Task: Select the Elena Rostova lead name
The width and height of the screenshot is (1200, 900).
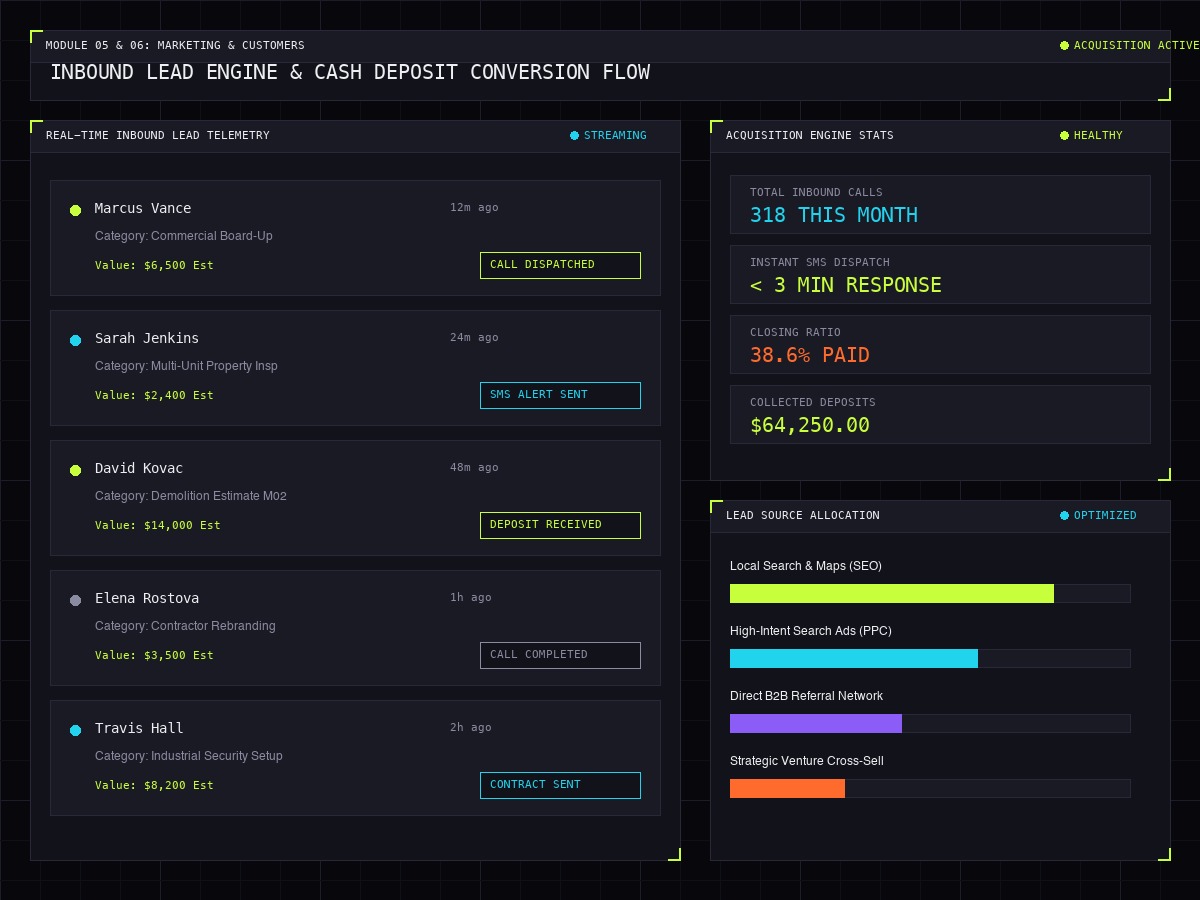Action: (x=147, y=598)
